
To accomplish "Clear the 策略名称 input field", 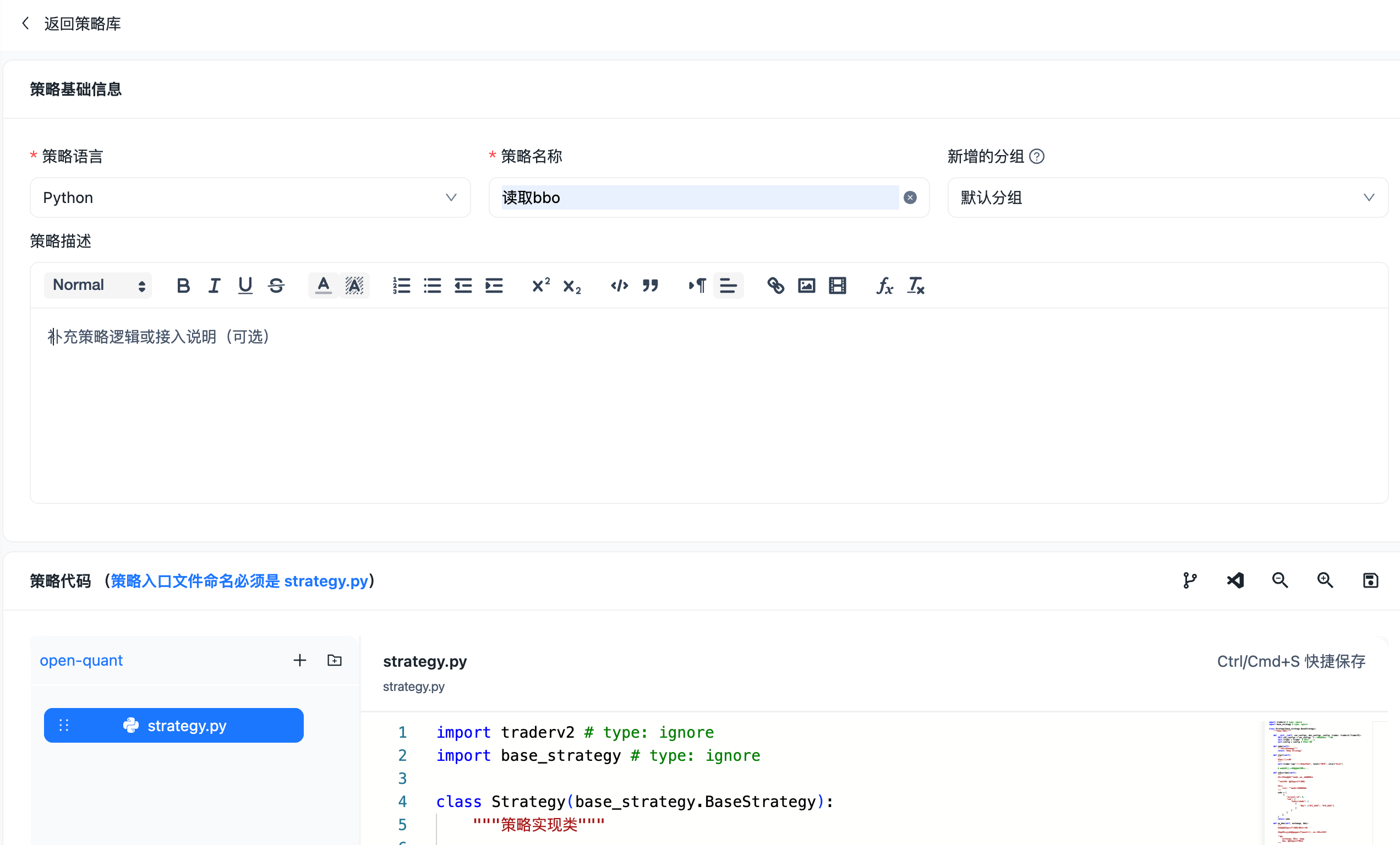I will [910, 197].
